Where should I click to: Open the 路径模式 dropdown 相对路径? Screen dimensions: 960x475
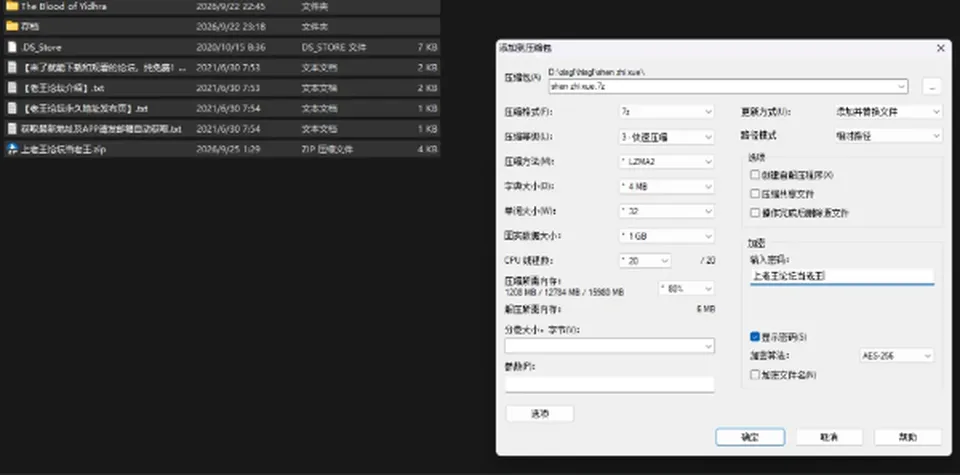888,136
